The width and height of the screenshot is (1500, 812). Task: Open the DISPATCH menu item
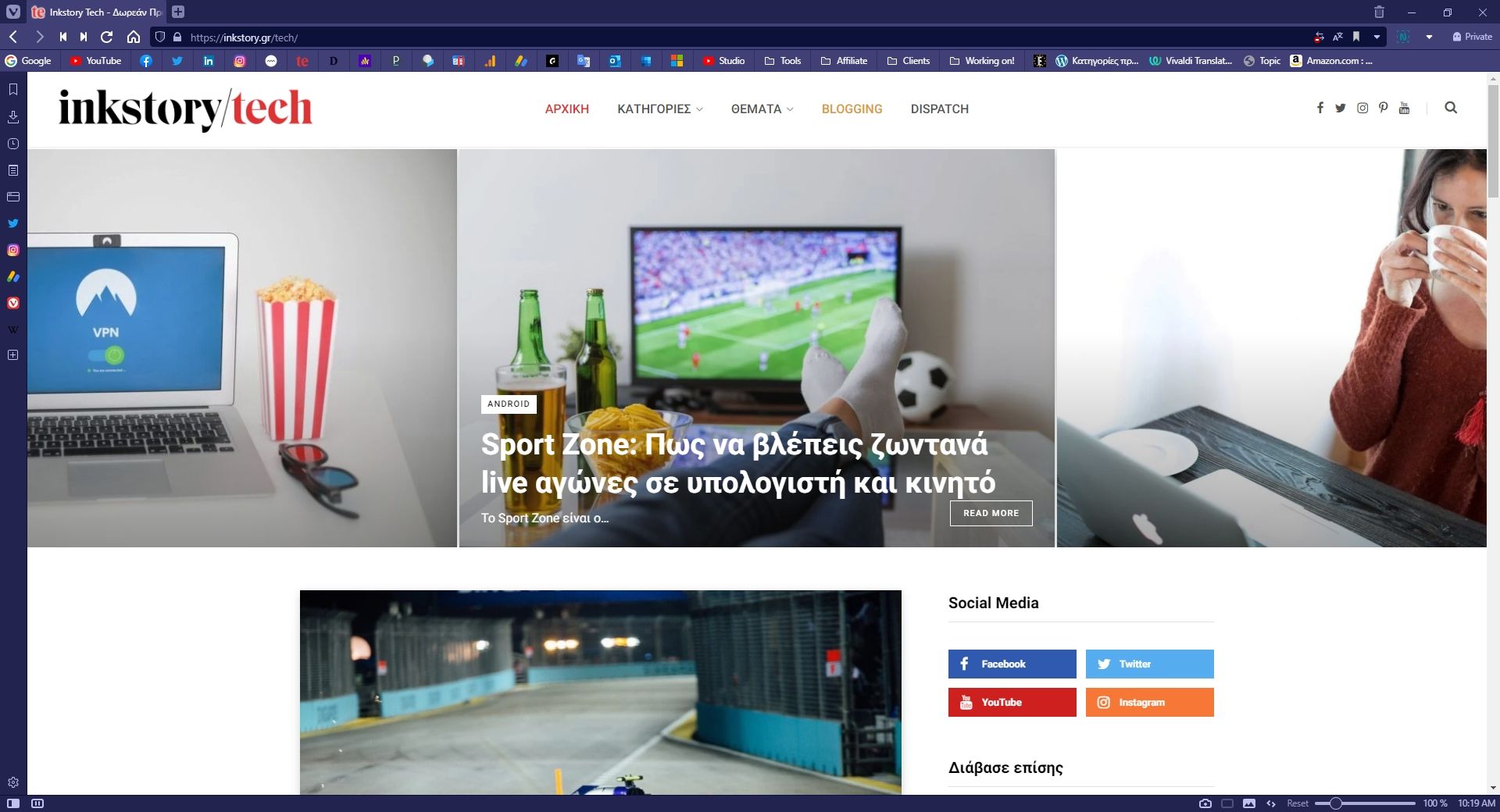coord(939,109)
